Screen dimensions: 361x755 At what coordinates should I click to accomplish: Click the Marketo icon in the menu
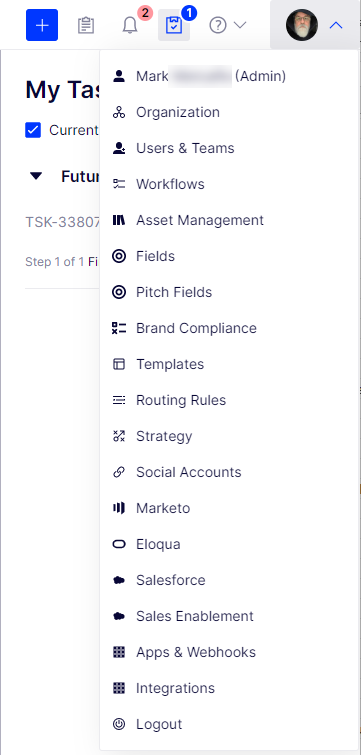[119, 508]
